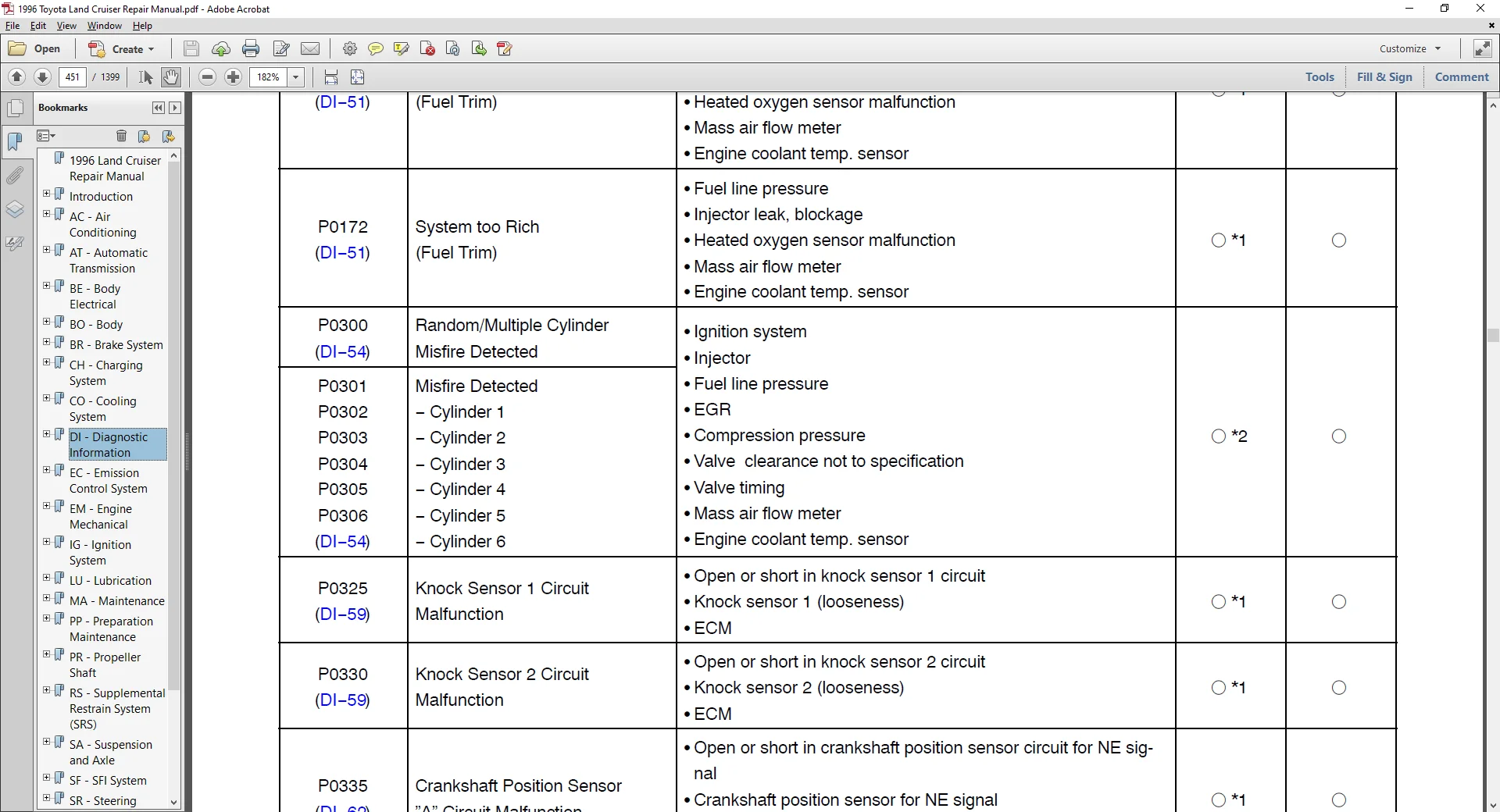1500x812 pixels.
Task: Delete selected bookmark with trash icon
Action: (121, 136)
